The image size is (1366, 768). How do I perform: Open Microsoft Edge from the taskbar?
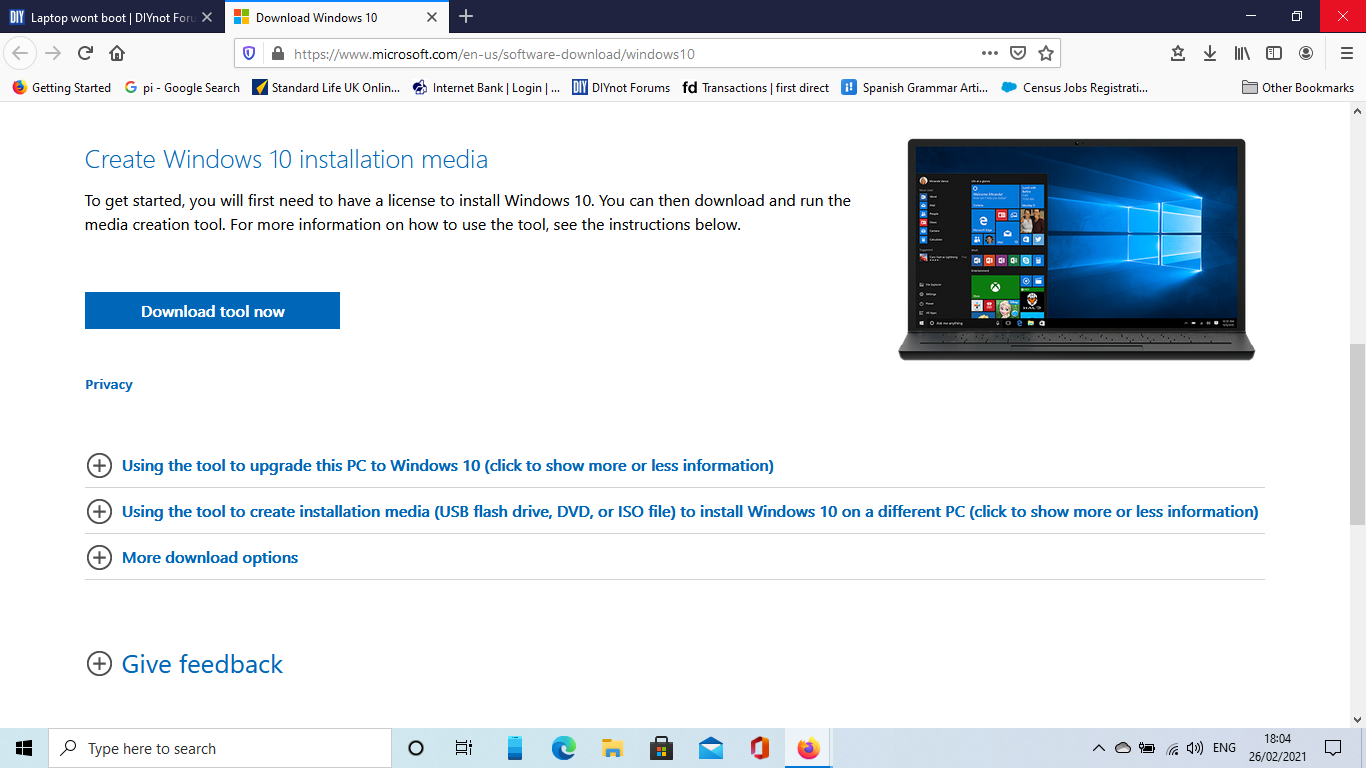564,748
